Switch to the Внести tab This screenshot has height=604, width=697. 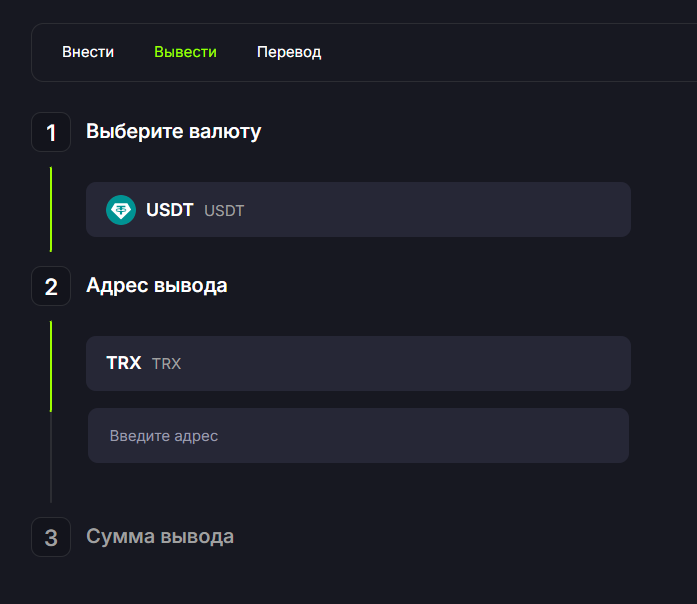(88, 52)
